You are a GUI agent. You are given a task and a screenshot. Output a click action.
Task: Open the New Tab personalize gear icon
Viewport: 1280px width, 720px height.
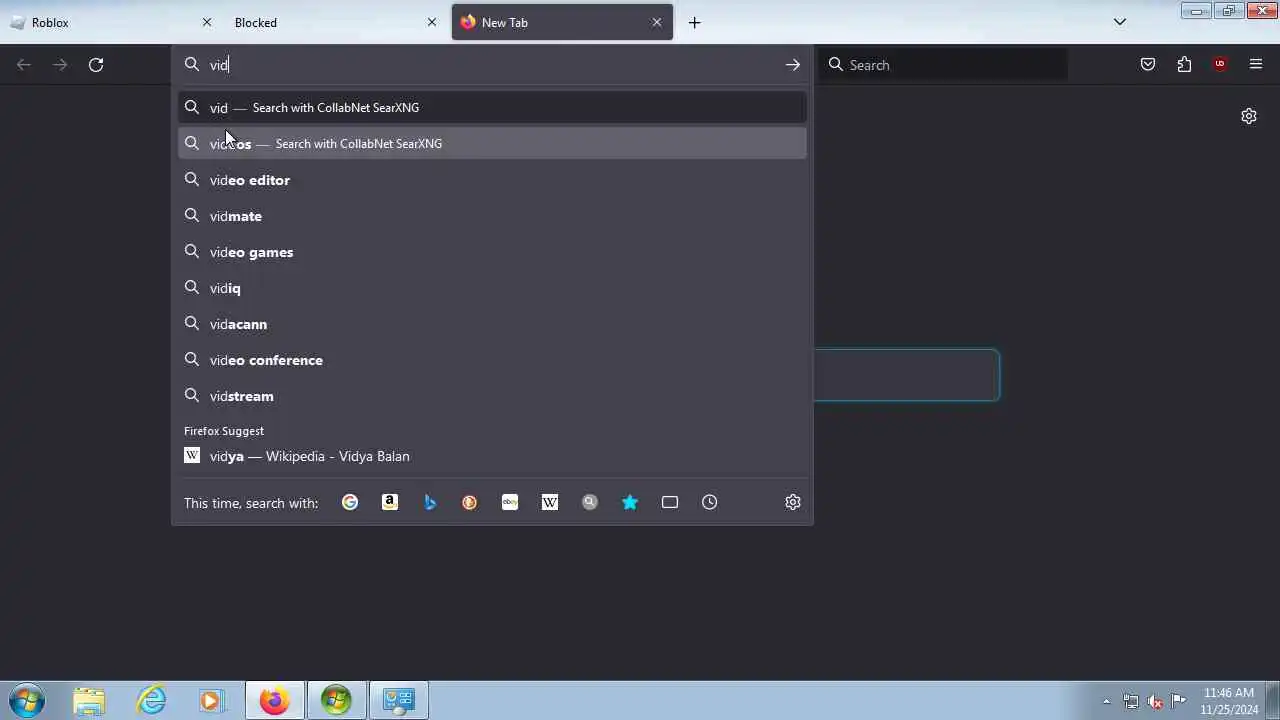click(x=1249, y=116)
